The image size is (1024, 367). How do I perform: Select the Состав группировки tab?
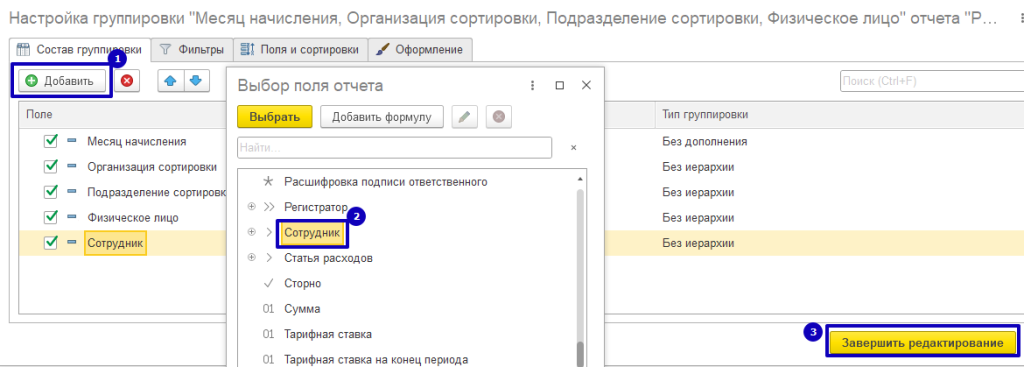pyautogui.click(x=80, y=49)
